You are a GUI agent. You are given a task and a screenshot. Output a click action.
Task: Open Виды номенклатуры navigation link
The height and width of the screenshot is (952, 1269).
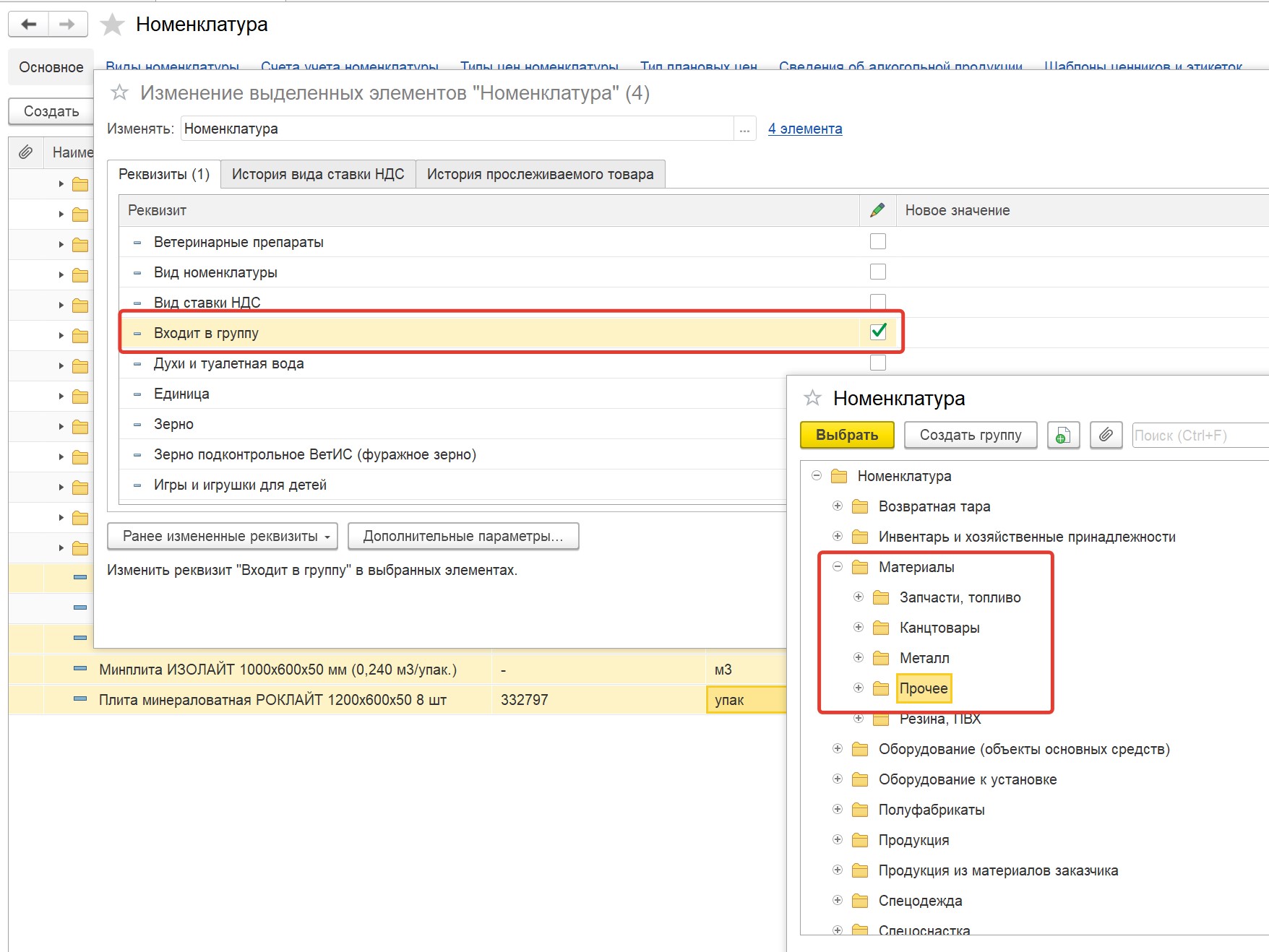click(x=173, y=66)
